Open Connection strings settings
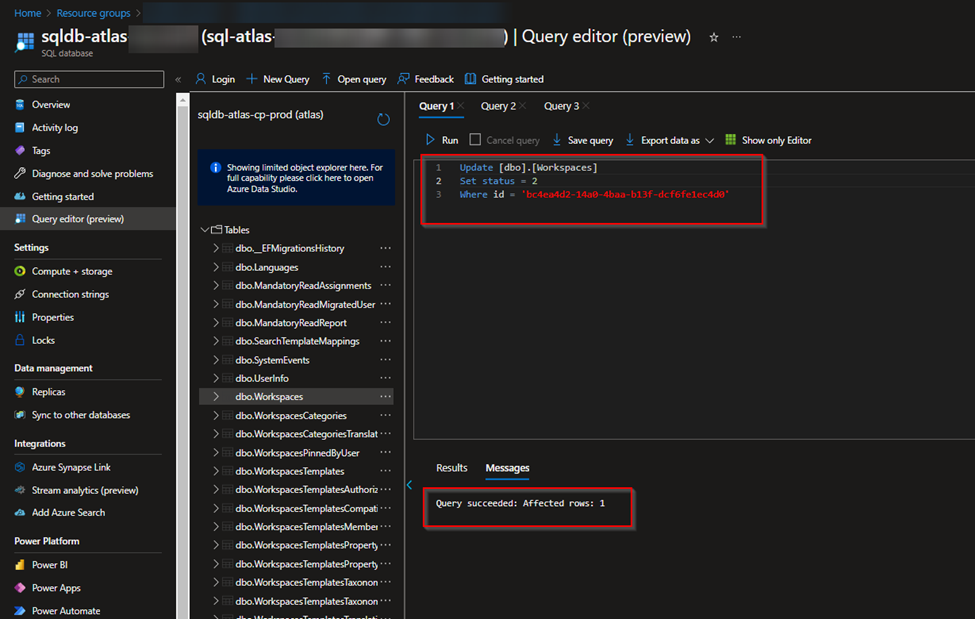This screenshot has height=619, width=975. pyautogui.click(x=70, y=294)
